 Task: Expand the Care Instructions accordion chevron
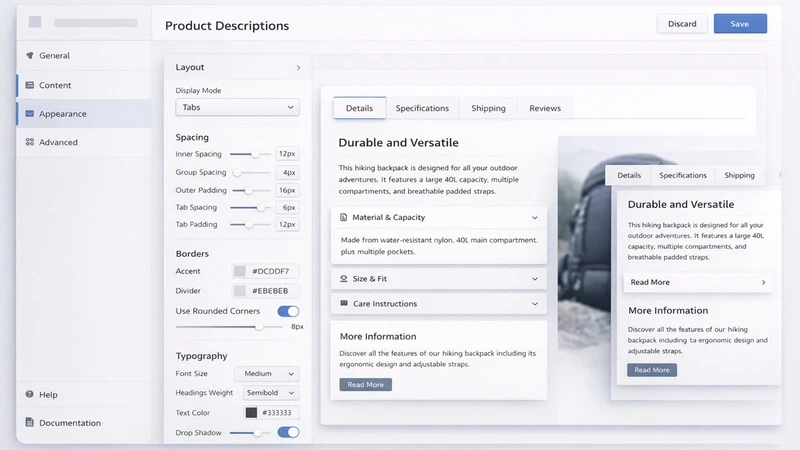[x=535, y=304]
